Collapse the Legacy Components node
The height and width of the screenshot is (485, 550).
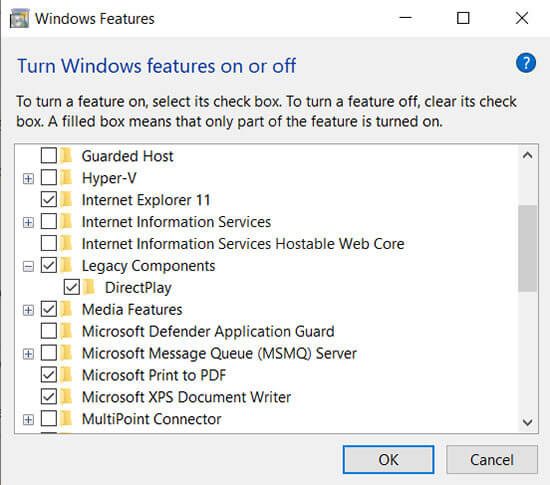[x=28, y=267]
